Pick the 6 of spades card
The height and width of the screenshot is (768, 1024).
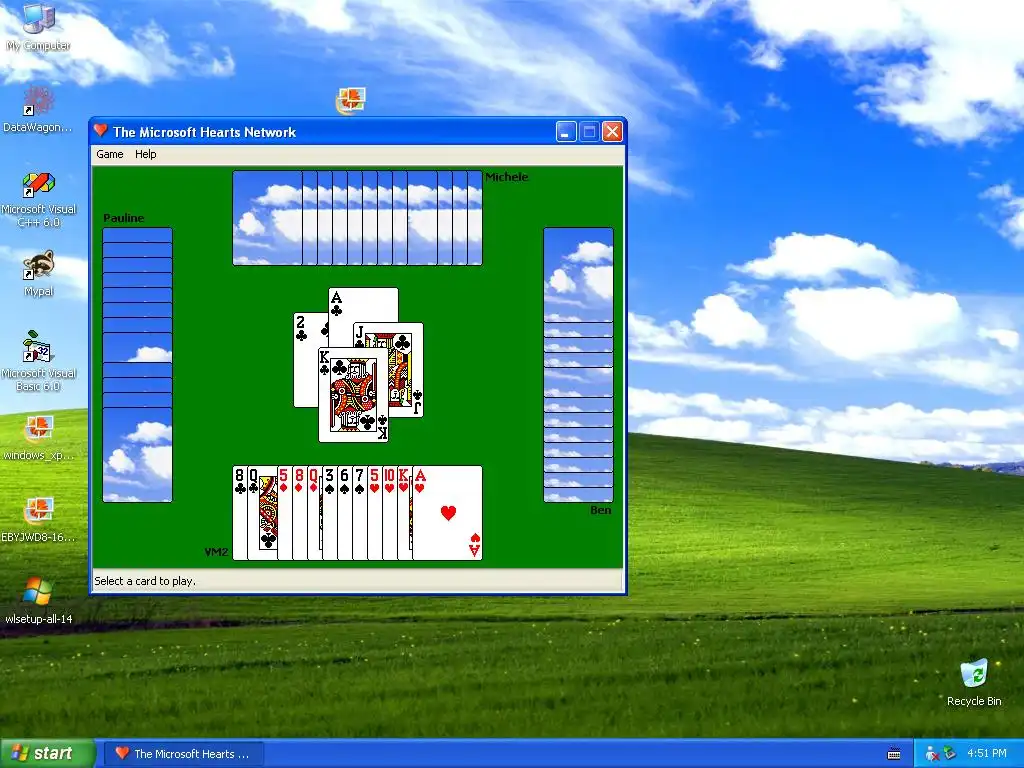[345, 513]
